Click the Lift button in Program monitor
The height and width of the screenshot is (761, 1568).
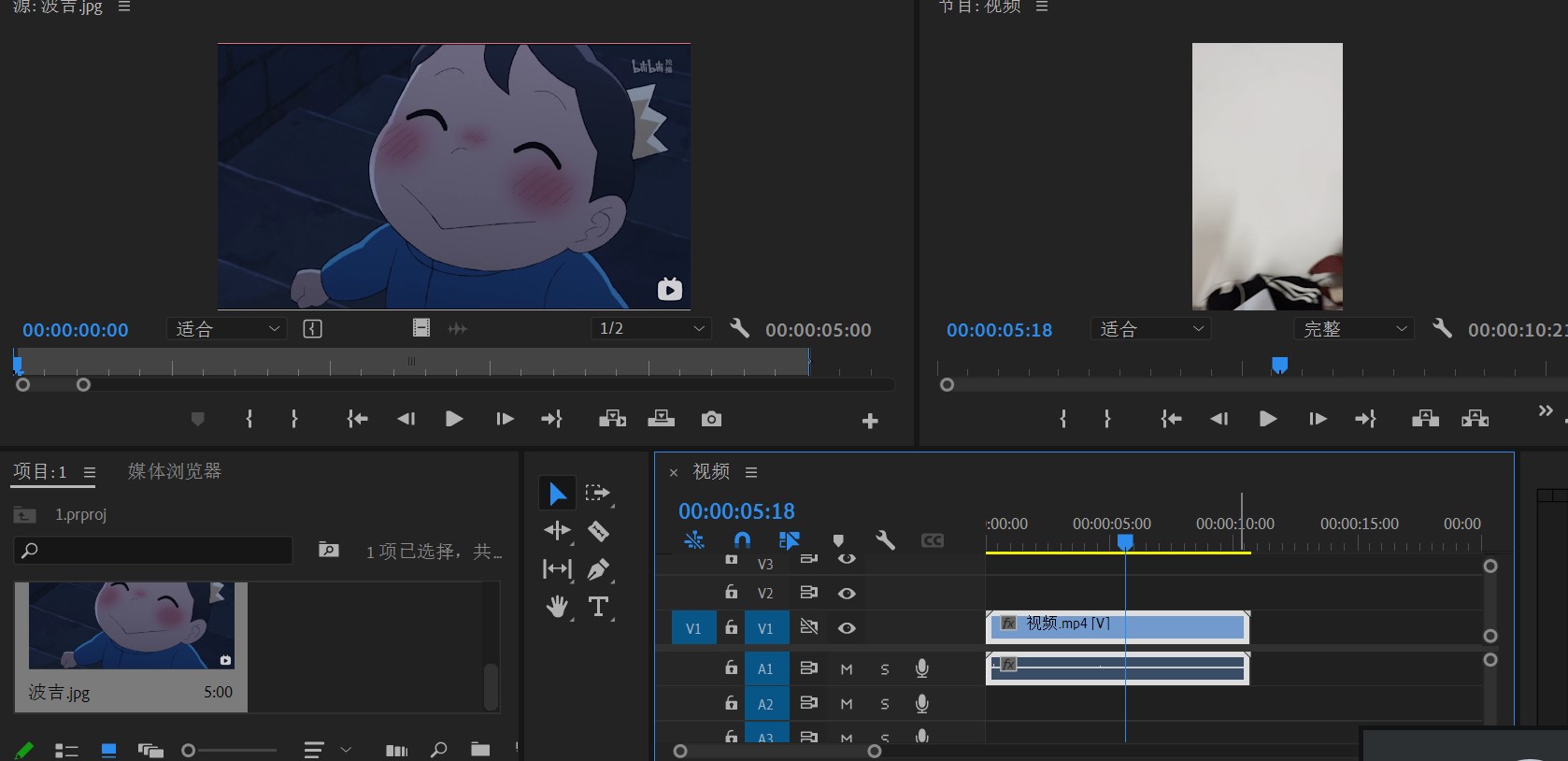(x=1425, y=419)
